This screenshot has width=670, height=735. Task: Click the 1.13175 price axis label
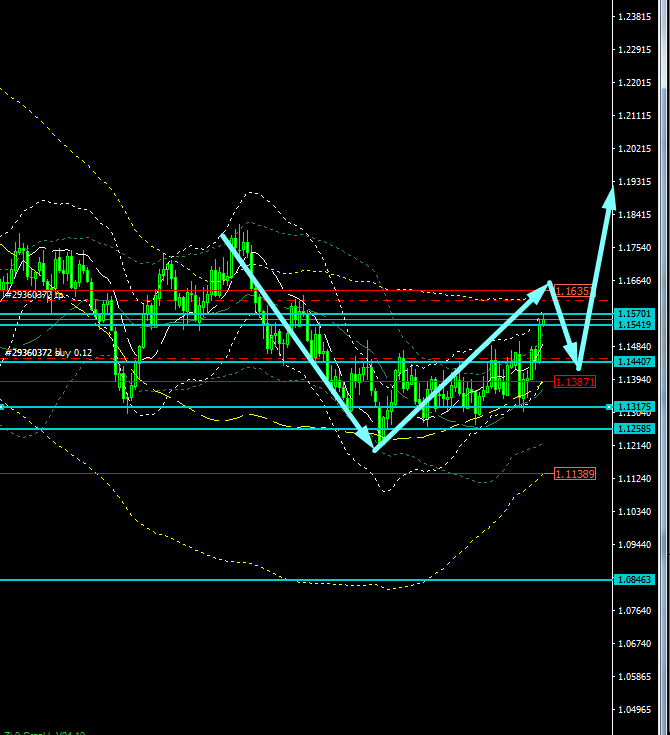(635, 407)
